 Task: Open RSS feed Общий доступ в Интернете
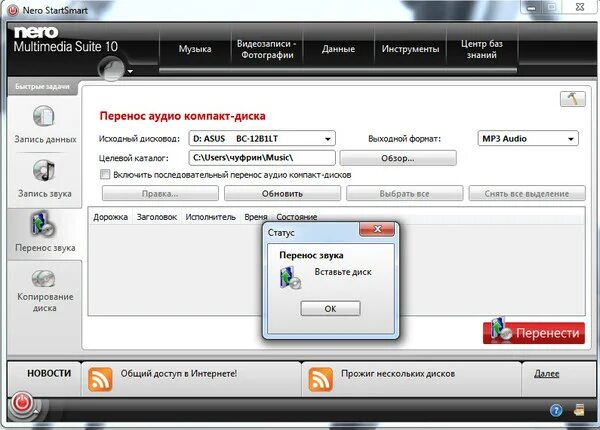[x=100, y=380]
